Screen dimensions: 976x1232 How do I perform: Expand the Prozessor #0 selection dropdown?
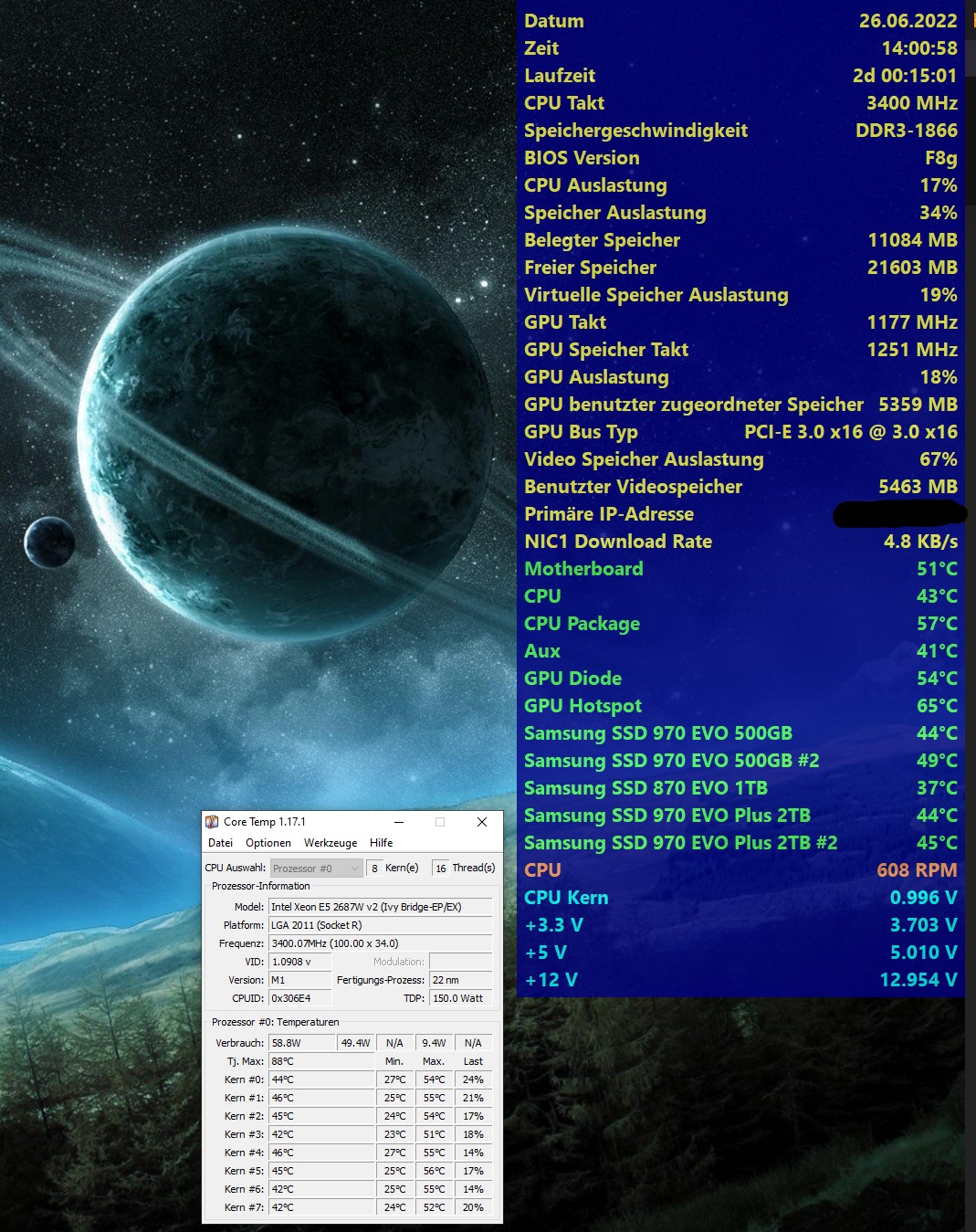coord(316,869)
